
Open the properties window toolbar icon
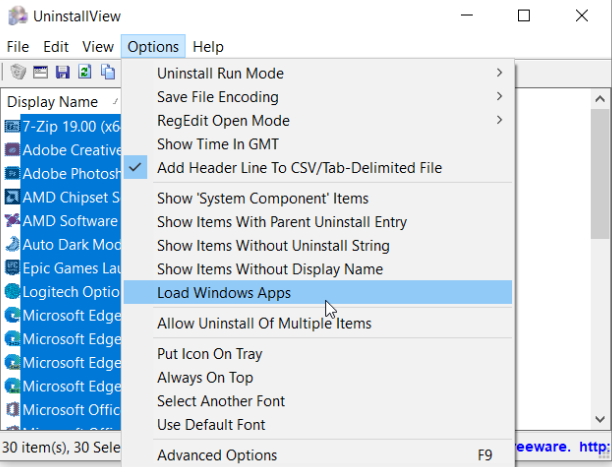tap(40, 72)
